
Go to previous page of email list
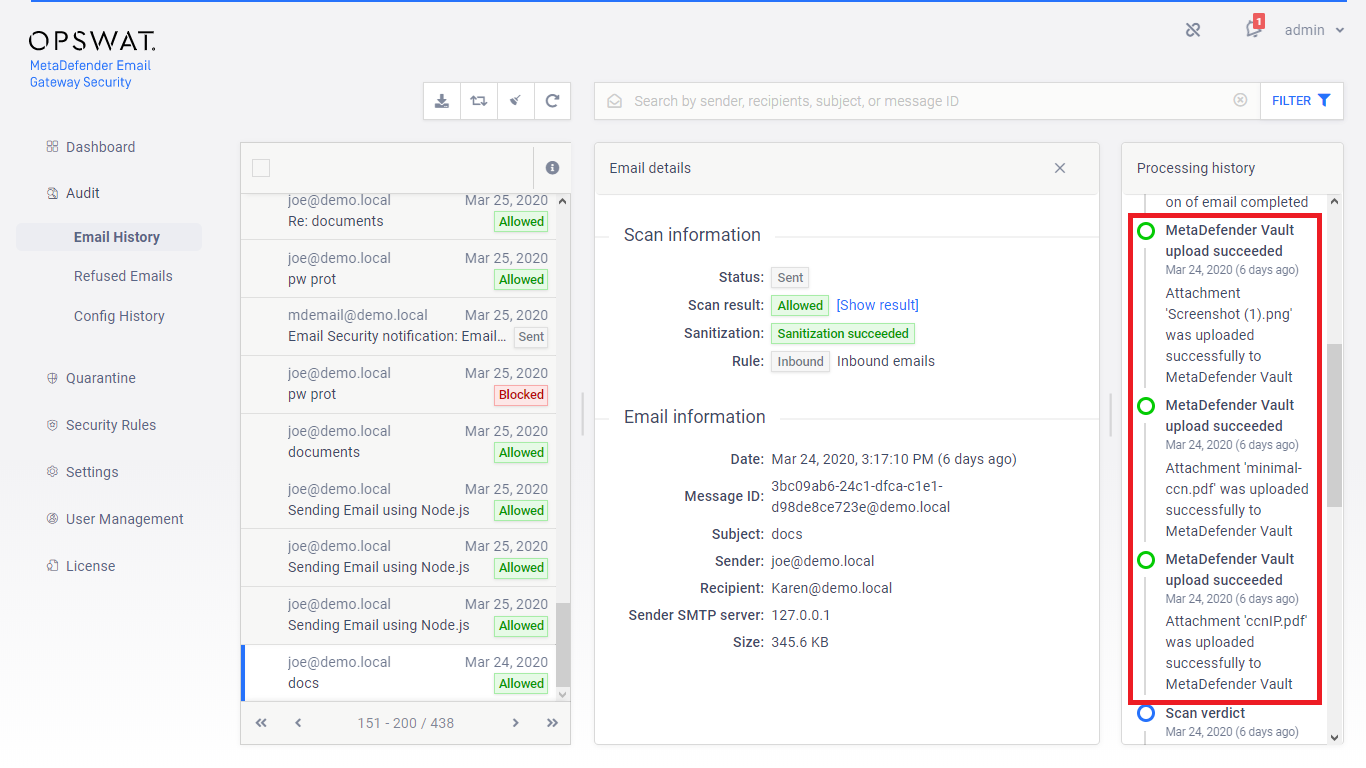298,723
